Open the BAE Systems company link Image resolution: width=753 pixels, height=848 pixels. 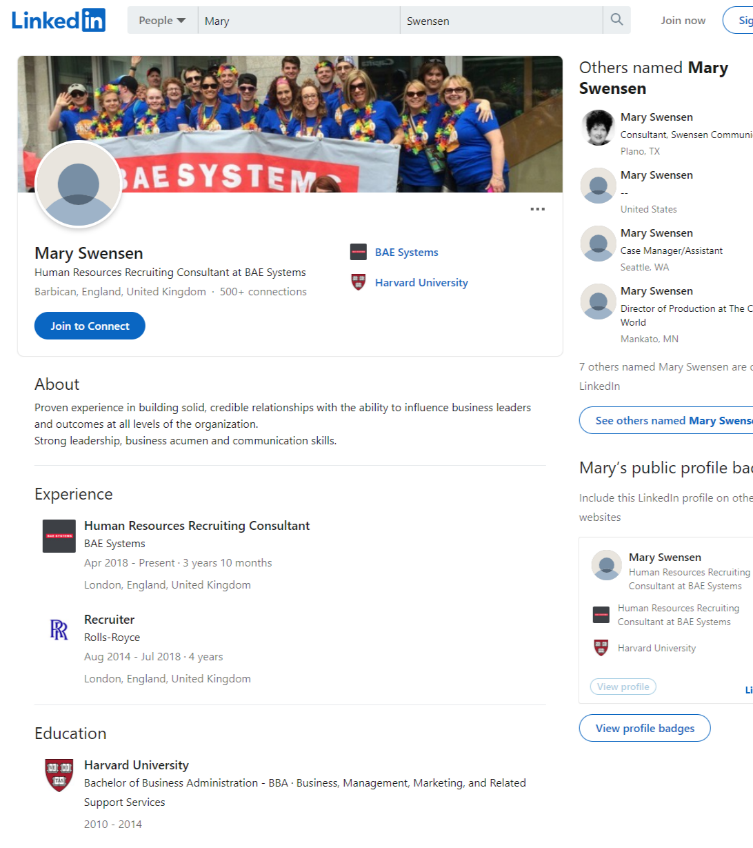[x=407, y=252]
